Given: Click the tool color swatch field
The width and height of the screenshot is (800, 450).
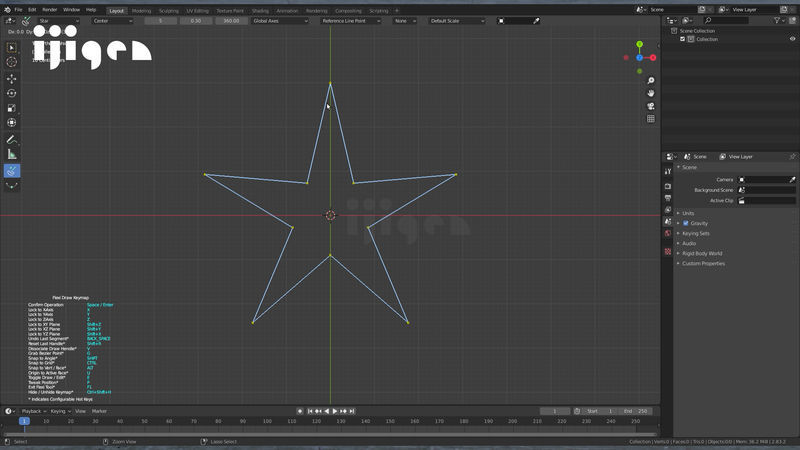Looking at the screenshot, I should click(518, 21).
